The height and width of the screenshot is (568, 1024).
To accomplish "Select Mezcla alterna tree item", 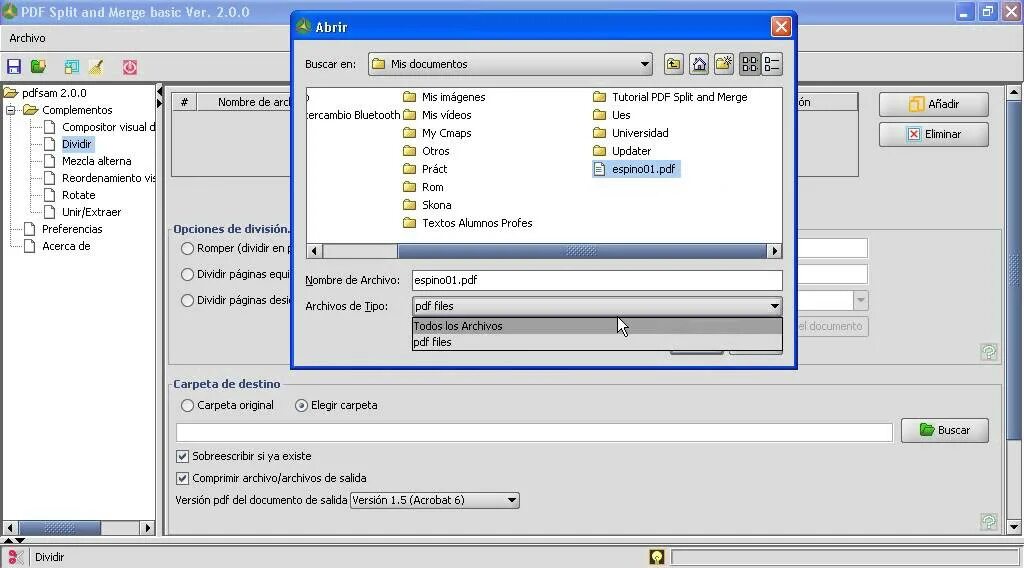I will pos(96,161).
